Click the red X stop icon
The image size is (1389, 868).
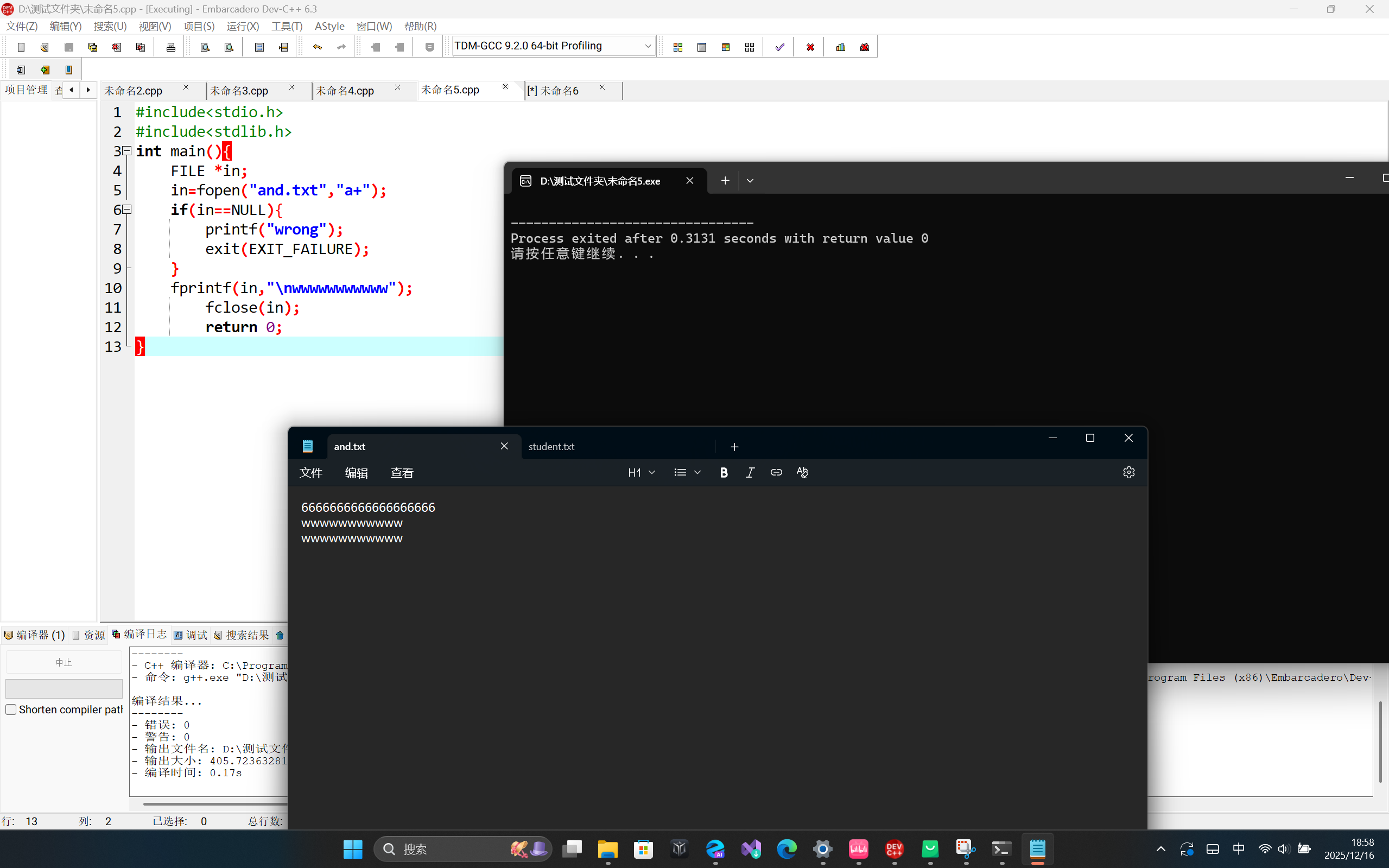click(x=810, y=47)
